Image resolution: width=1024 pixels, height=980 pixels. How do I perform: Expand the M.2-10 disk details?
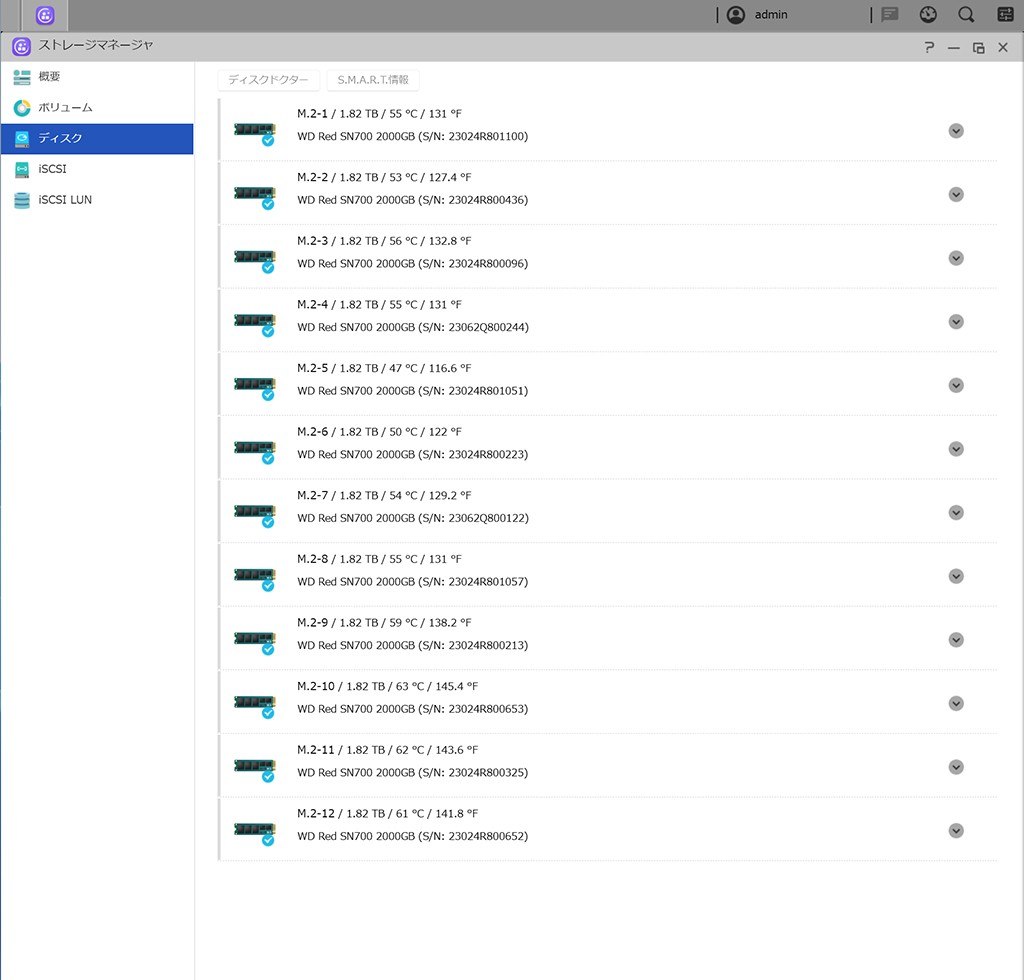point(956,703)
